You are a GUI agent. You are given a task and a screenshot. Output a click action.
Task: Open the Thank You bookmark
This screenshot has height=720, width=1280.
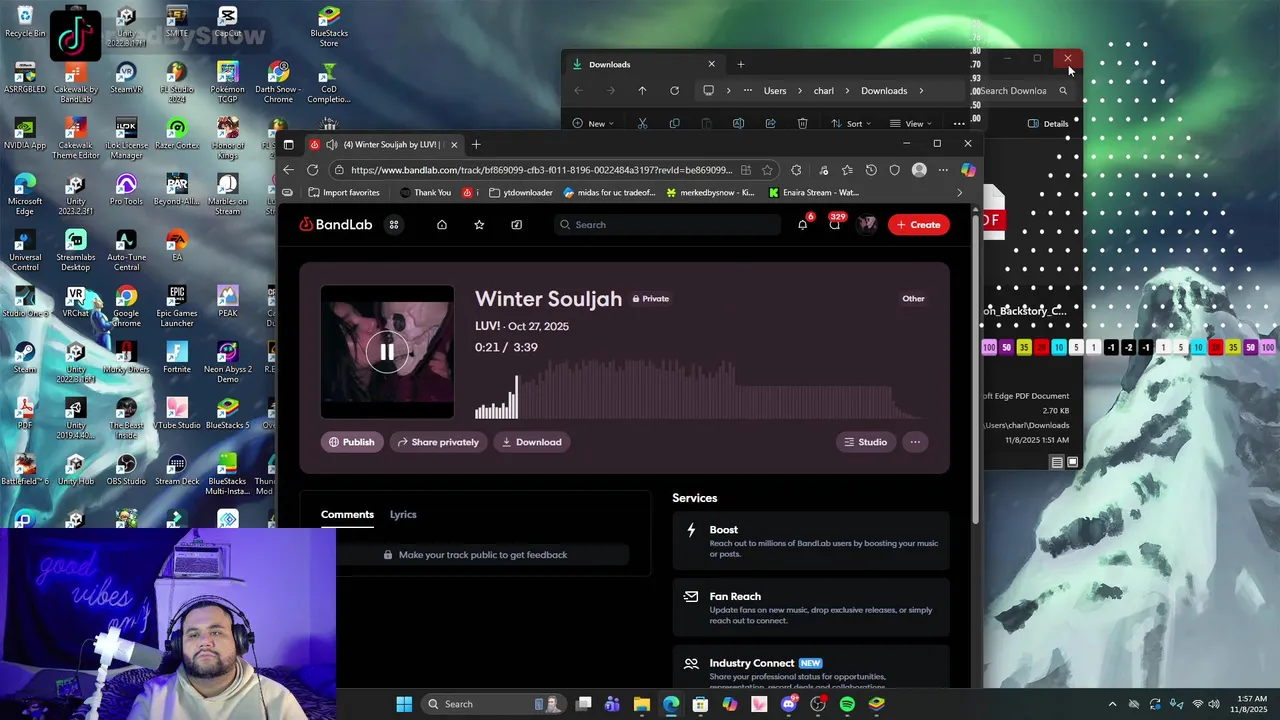tap(425, 193)
